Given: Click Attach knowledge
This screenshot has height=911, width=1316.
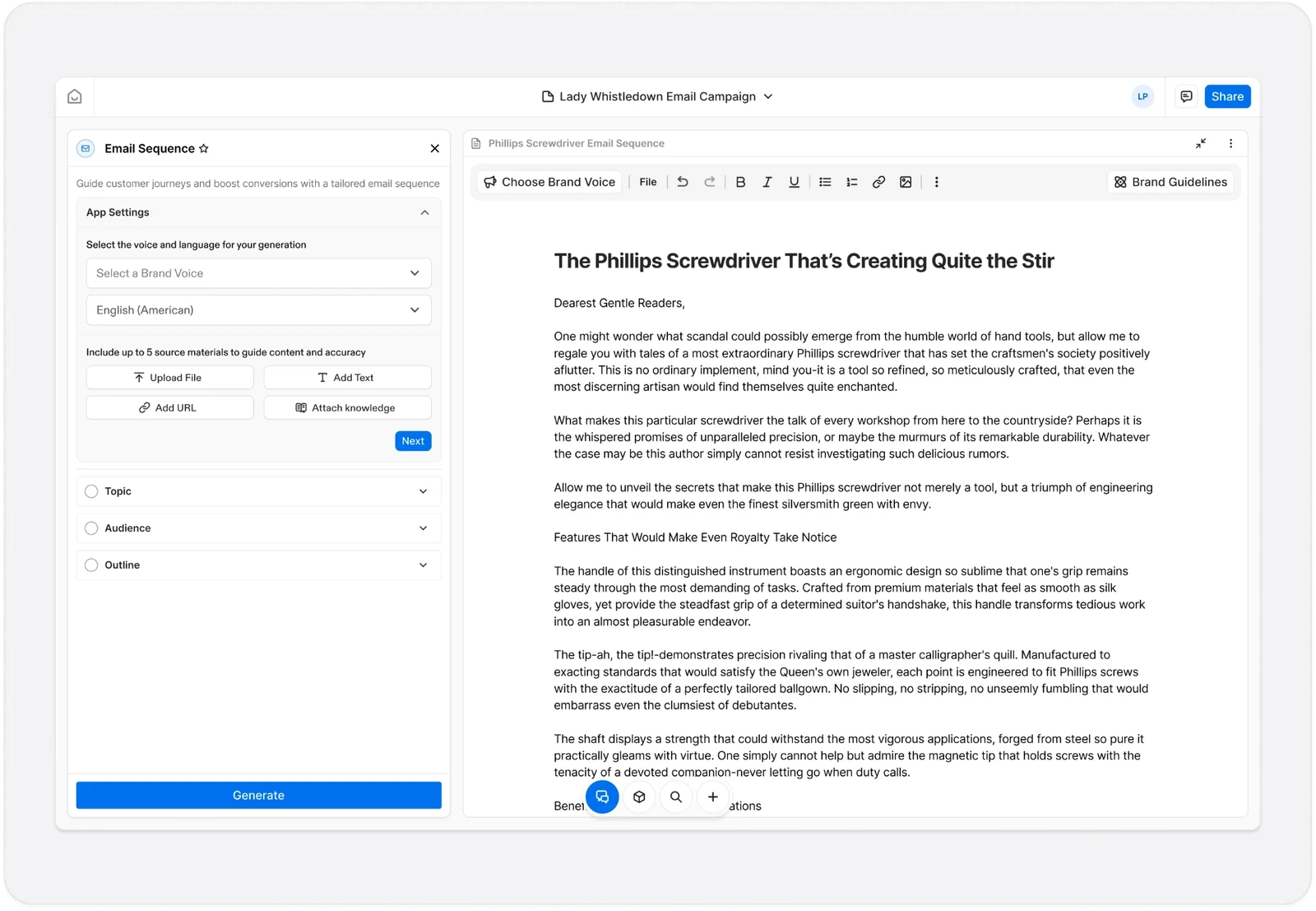Looking at the screenshot, I should (347, 408).
